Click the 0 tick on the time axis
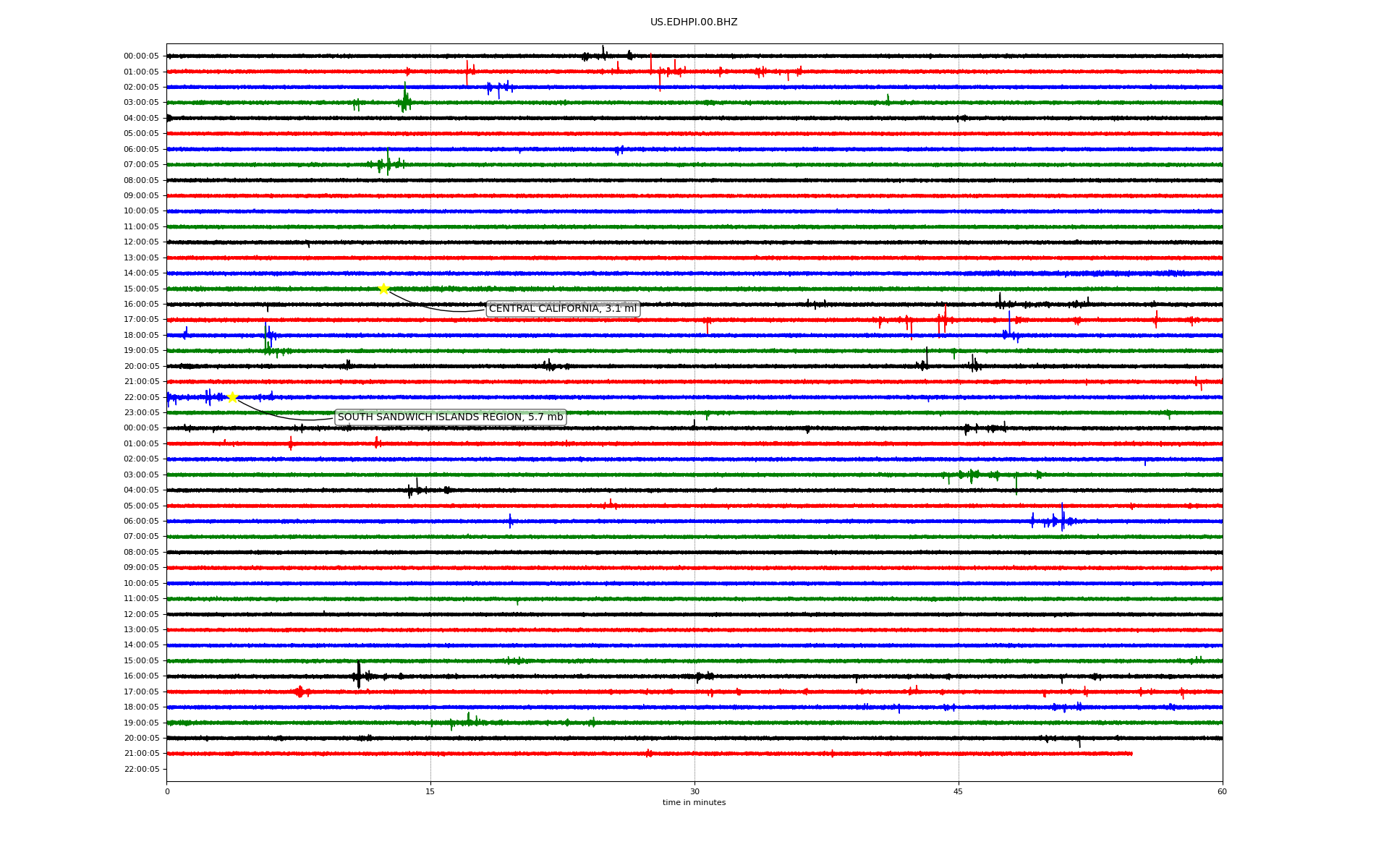Screen dimensions: 1389x868 pos(167,791)
